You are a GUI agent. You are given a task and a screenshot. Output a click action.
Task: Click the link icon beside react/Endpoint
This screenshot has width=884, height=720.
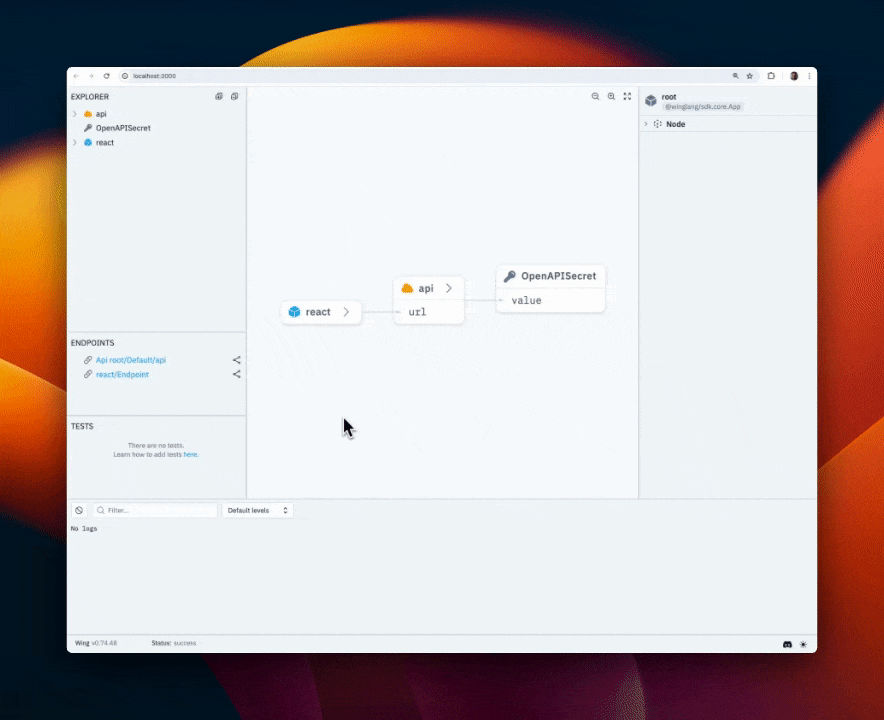click(x=88, y=374)
